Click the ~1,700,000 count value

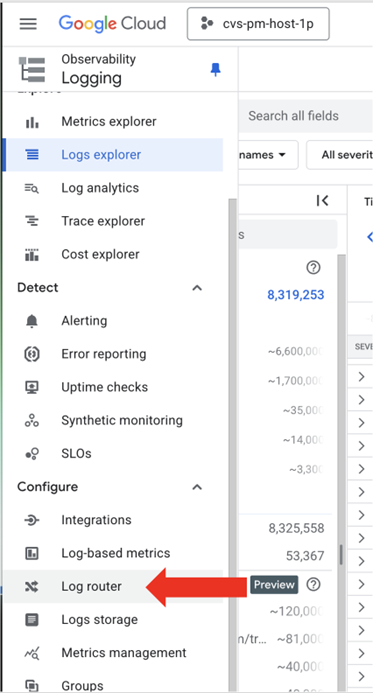[296, 381]
